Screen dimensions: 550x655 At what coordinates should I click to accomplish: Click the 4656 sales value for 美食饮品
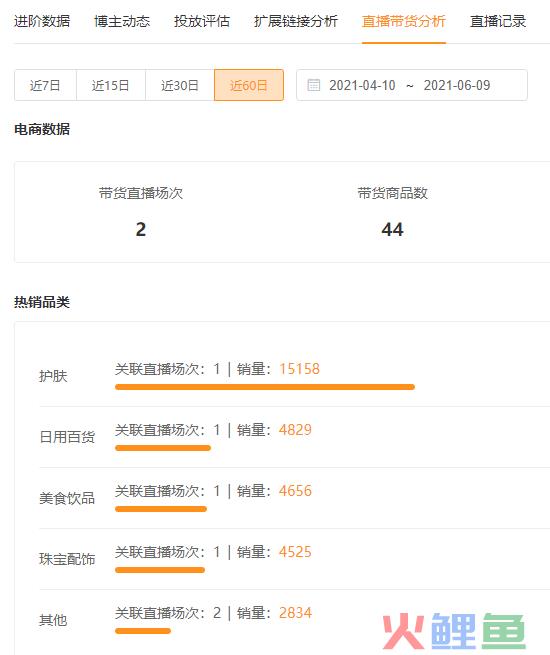295,491
